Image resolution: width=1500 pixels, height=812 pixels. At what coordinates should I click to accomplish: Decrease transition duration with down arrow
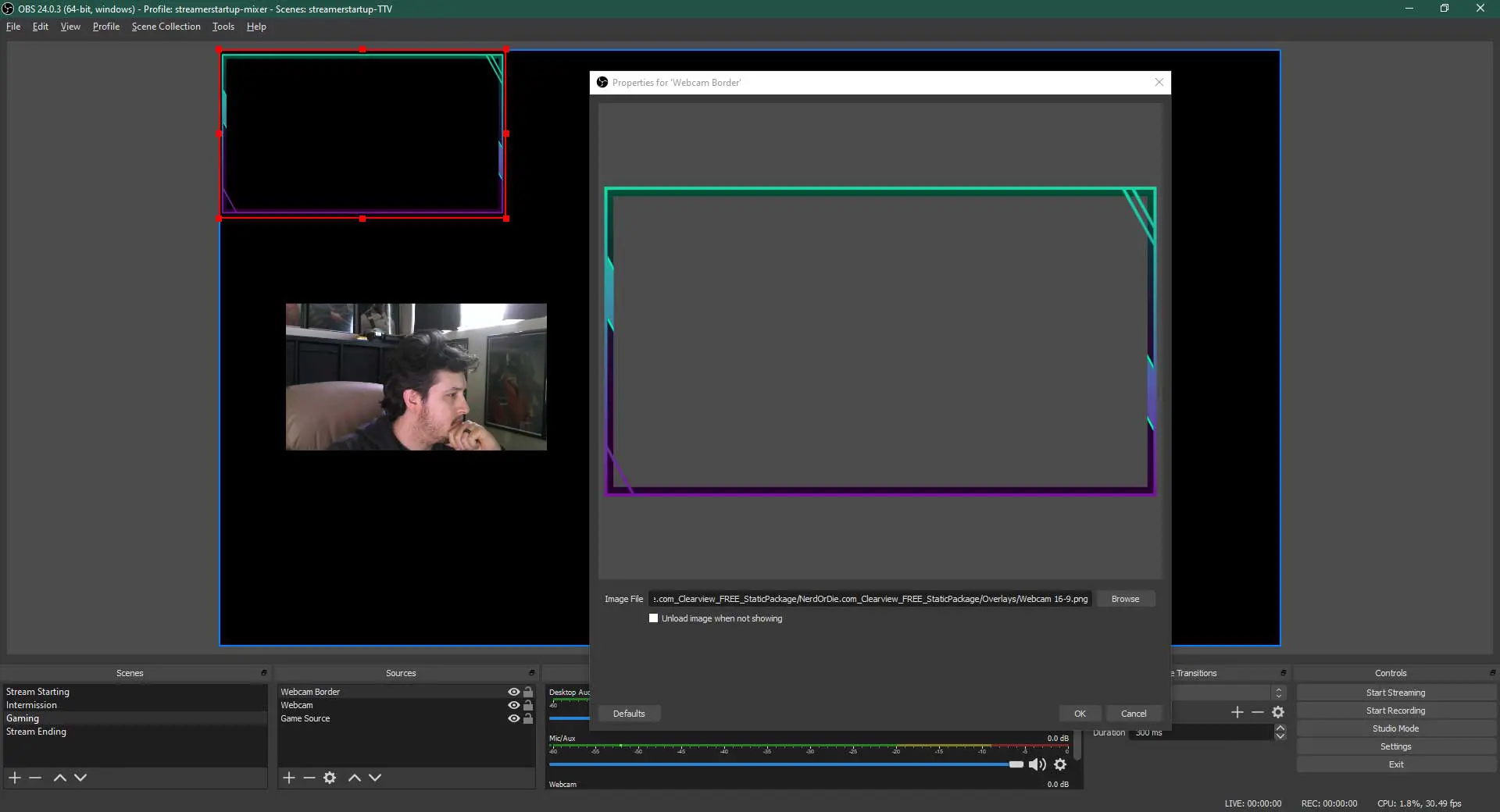click(1280, 736)
